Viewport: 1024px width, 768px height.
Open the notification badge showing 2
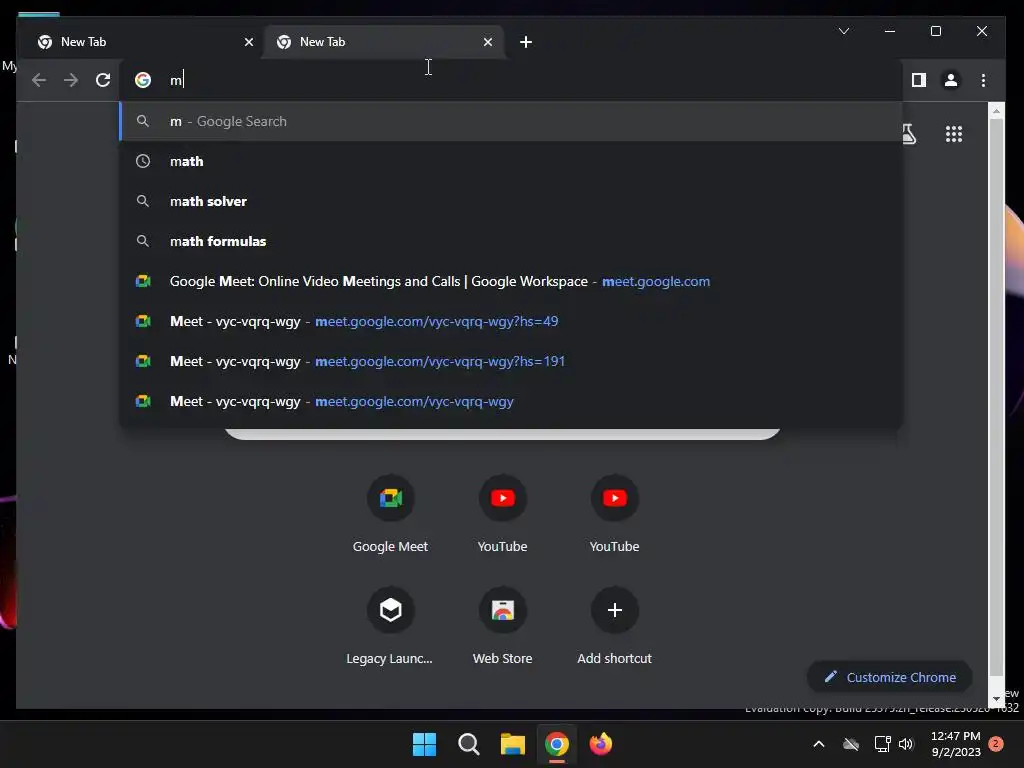pos(995,744)
